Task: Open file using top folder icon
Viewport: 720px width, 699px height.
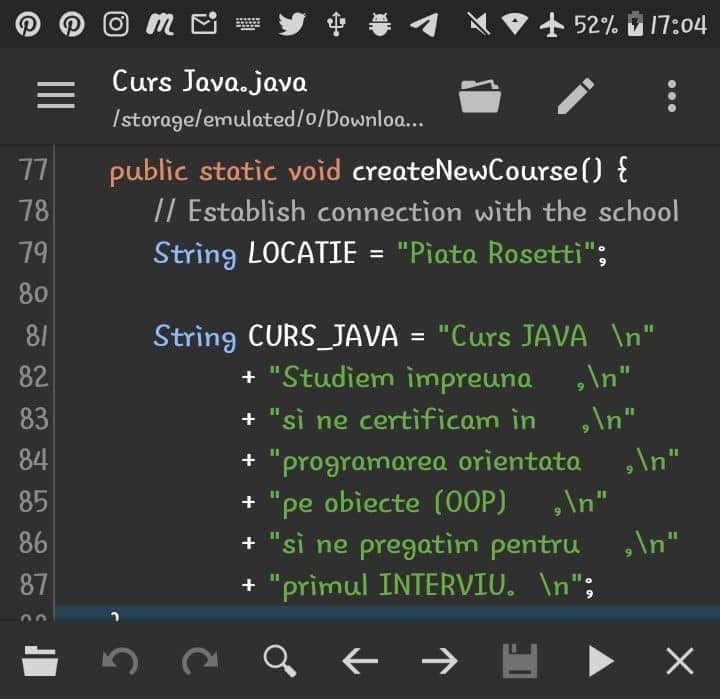Action: (x=480, y=96)
